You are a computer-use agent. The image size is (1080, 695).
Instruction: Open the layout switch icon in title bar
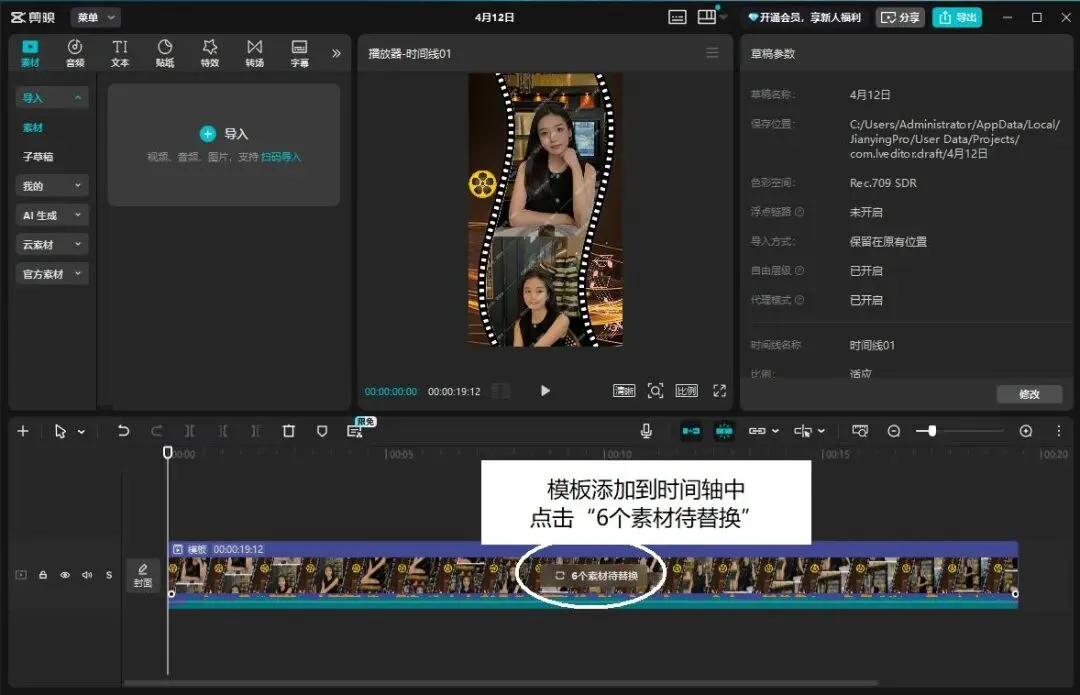tap(707, 17)
